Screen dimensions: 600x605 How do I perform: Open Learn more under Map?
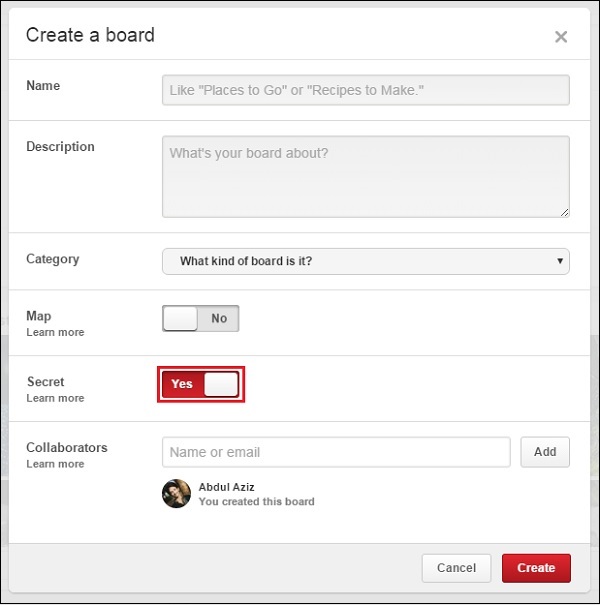tap(55, 332)
